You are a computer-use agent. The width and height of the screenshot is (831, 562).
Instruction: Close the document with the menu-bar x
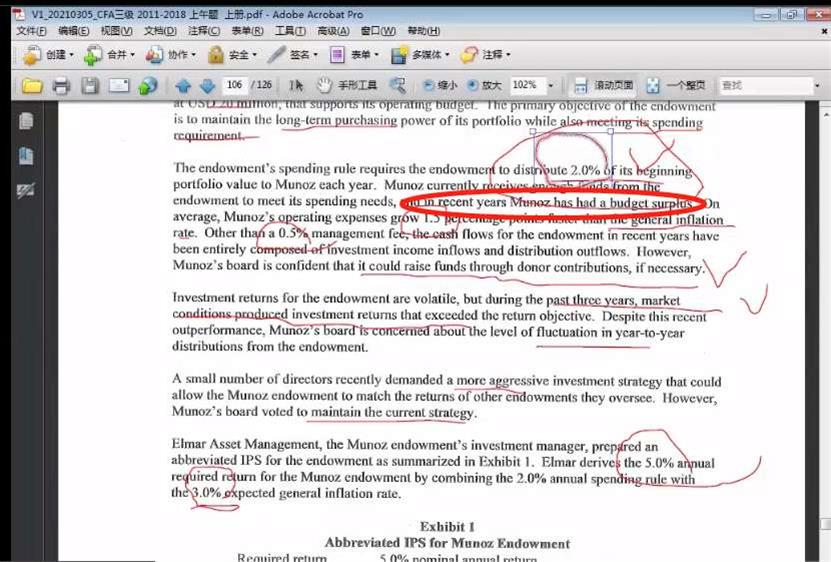point(825,31)
